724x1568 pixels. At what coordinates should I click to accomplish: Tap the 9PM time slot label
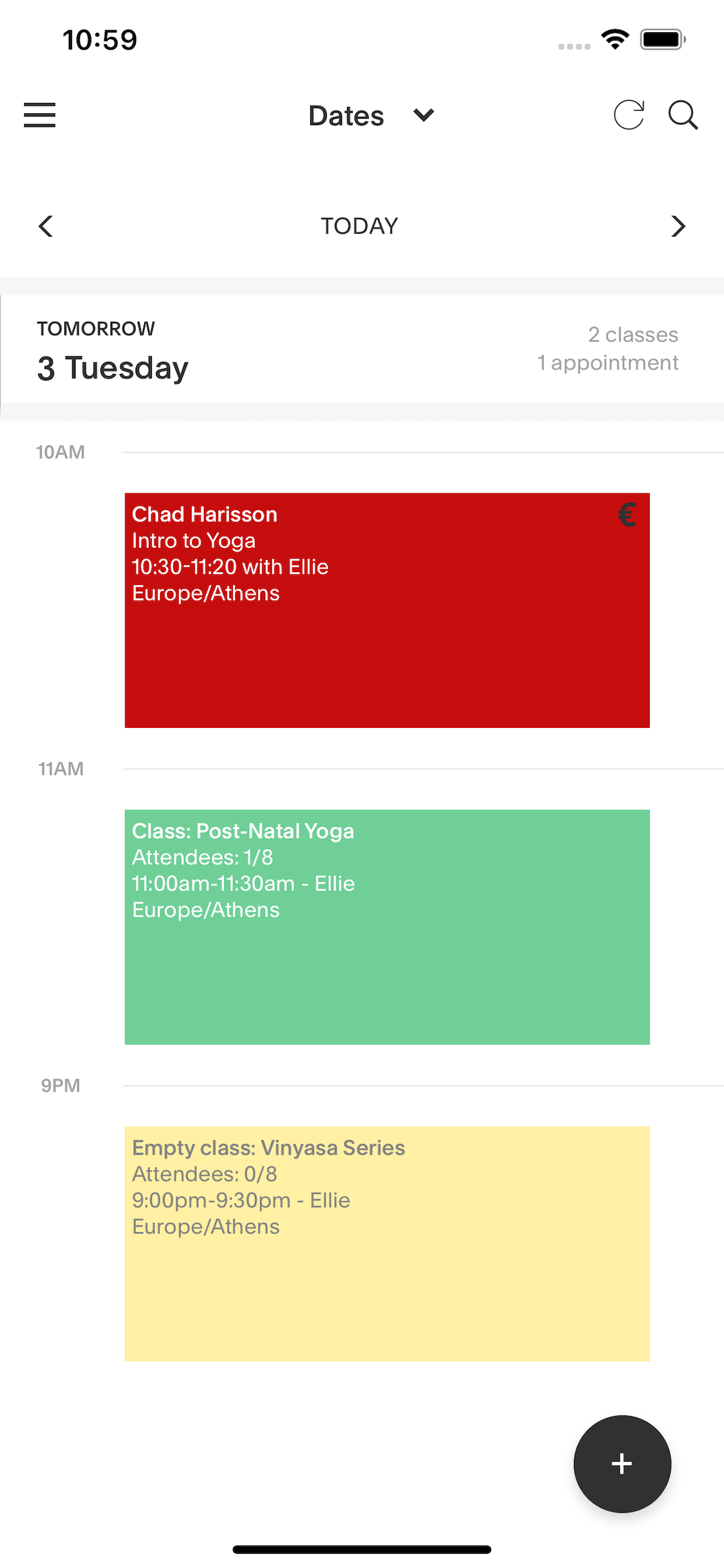point(60,1085)
